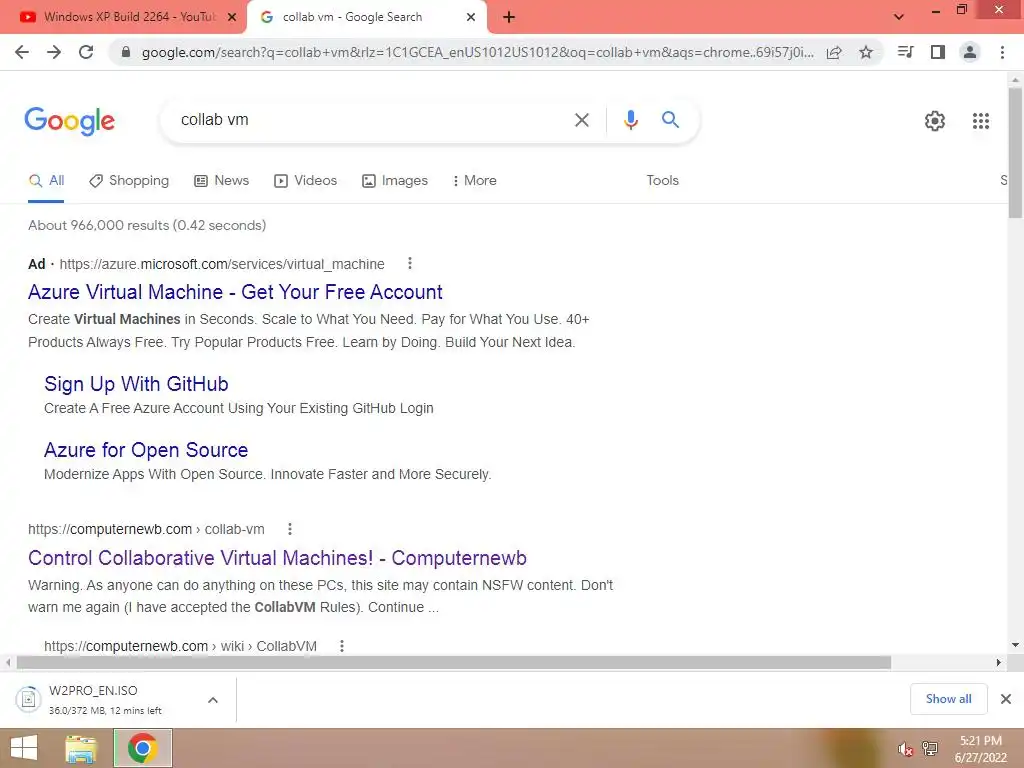
Task: Open the W2PRO_EN.ISO download item
Action: click(104, 699)
